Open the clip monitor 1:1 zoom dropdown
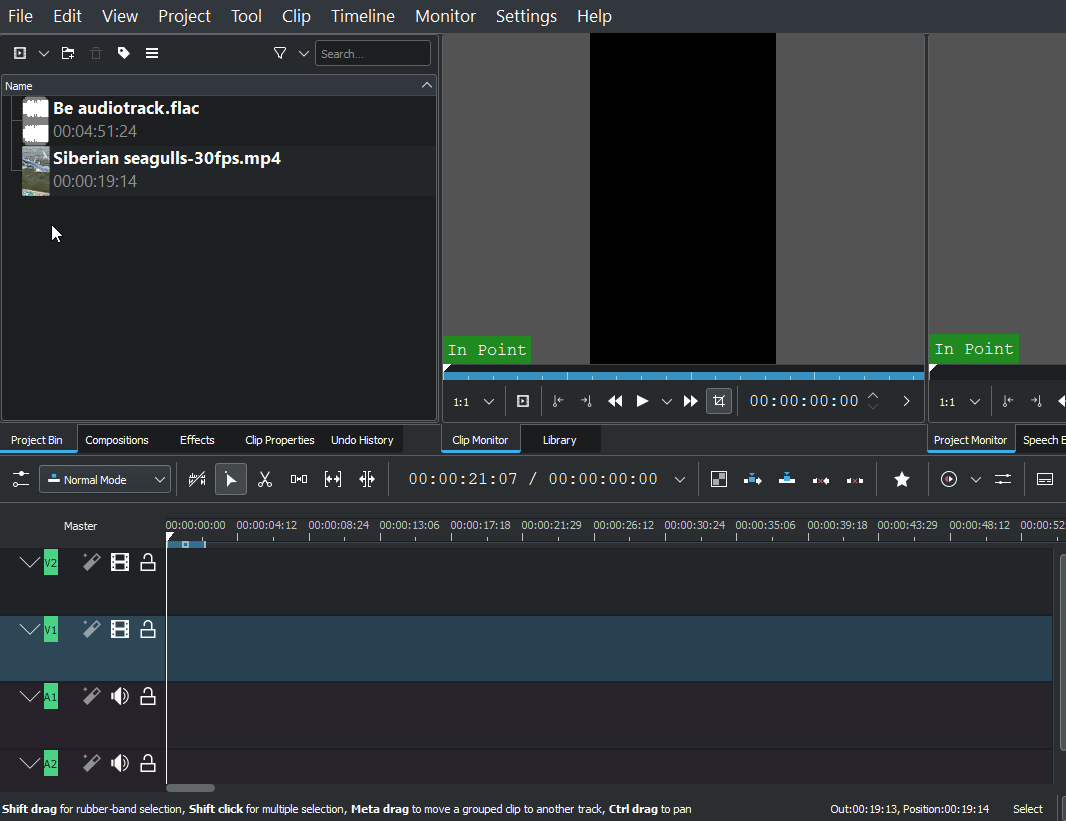Viewport: 1066px width, 821px height. pyautogui.click(x=474, y=402)
